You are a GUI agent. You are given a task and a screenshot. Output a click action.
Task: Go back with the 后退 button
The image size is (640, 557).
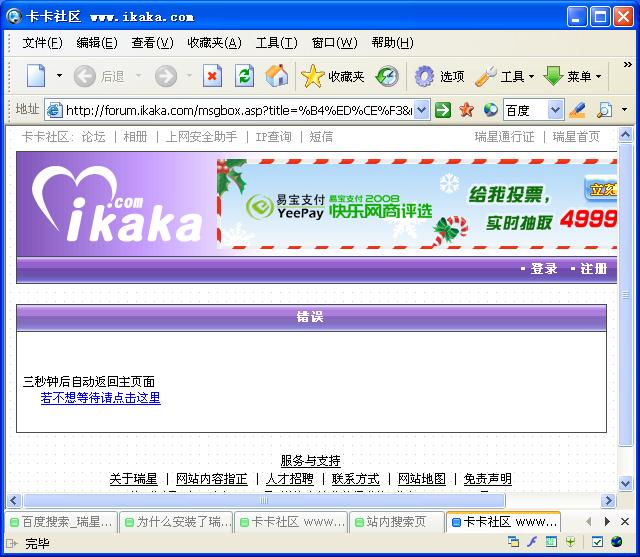click(x=99, y=76)
